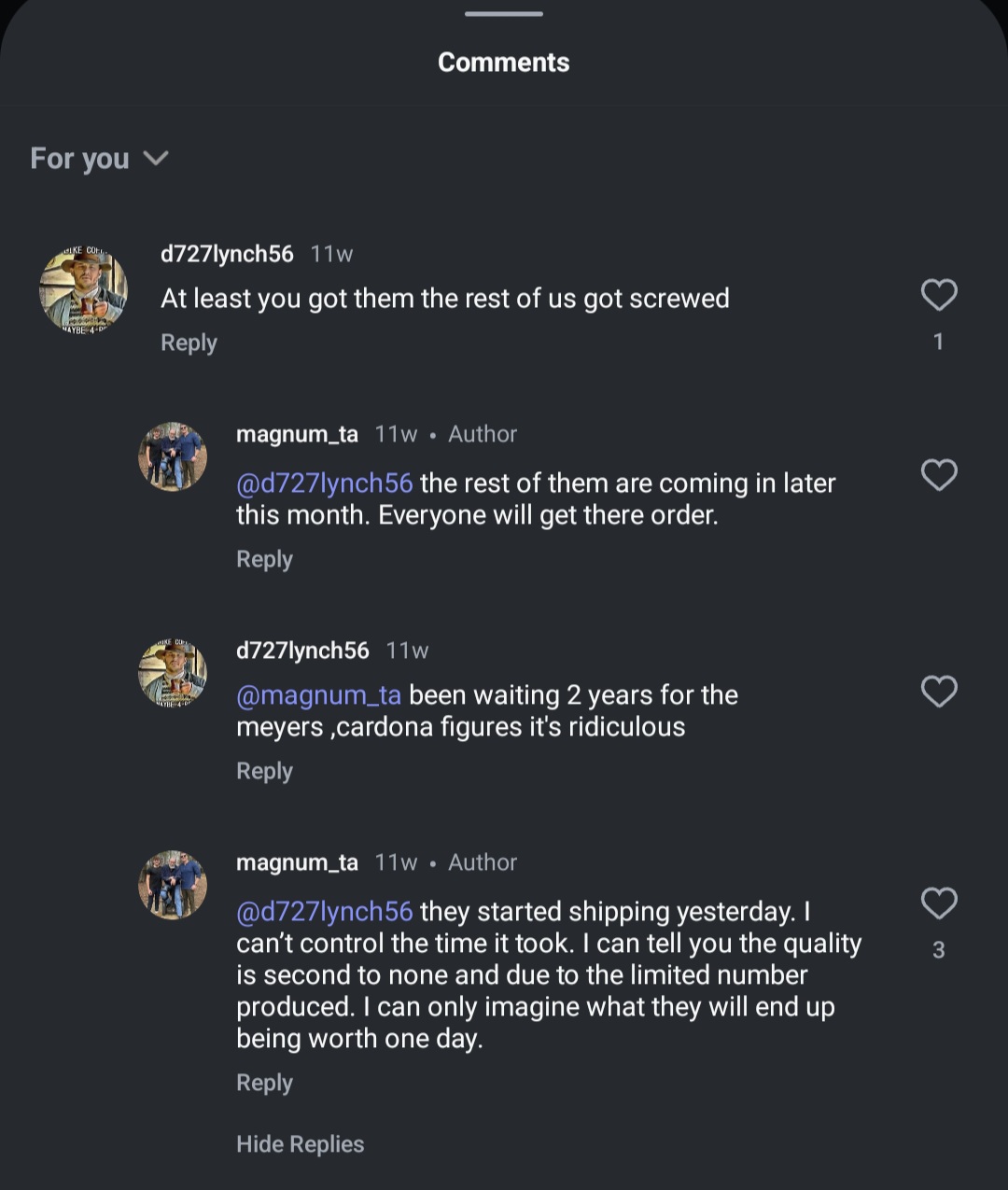Reply to the "got screwed" comment

click(x=189, y=343)
